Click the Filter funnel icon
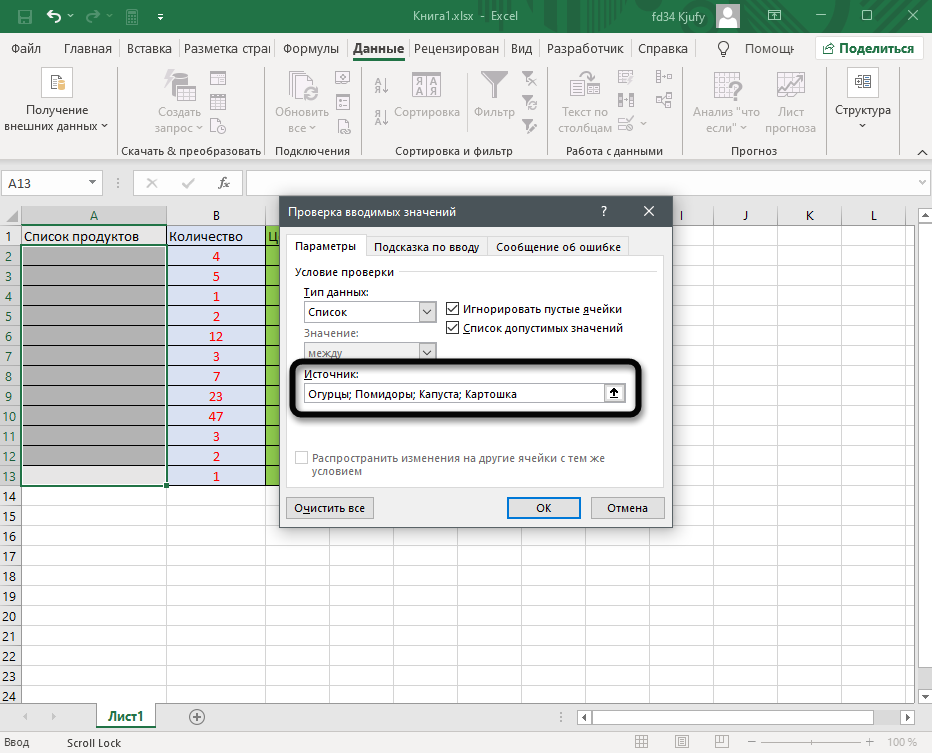This screenshot has width=932, height=753. [x=493, y=86]
